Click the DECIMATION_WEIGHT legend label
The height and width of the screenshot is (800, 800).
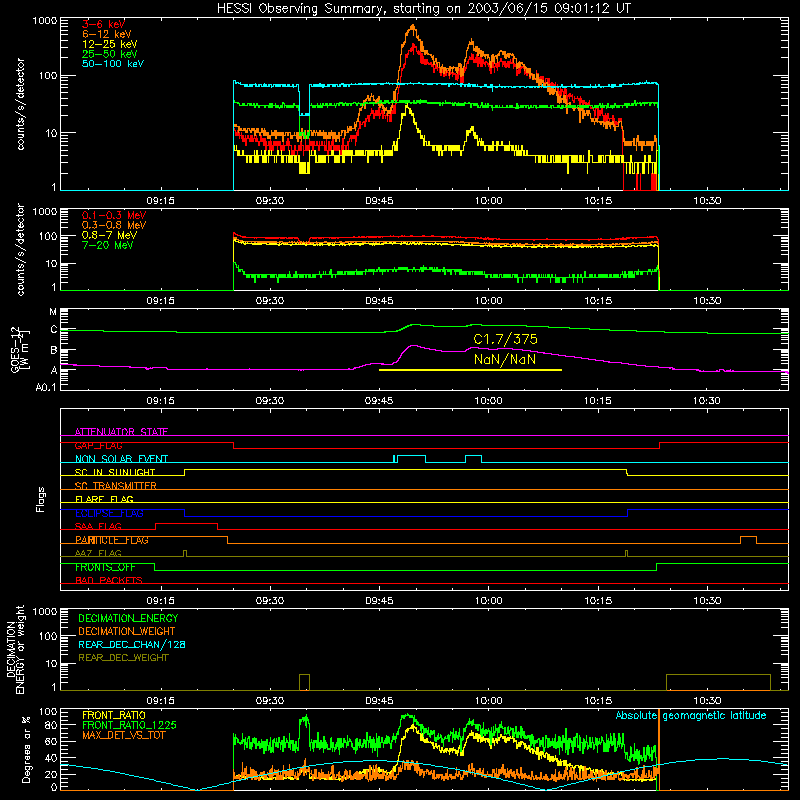point(127,631)
